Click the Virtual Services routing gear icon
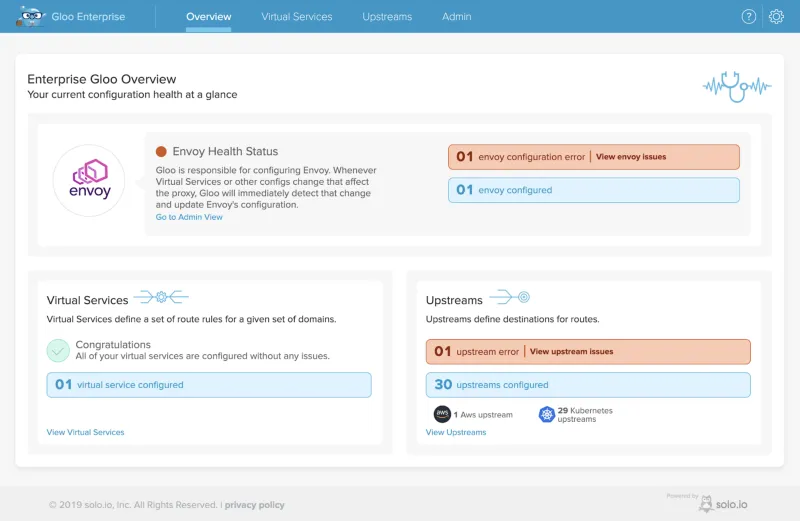The width and height of the screenshot is (800, 521). coord(161,296)
